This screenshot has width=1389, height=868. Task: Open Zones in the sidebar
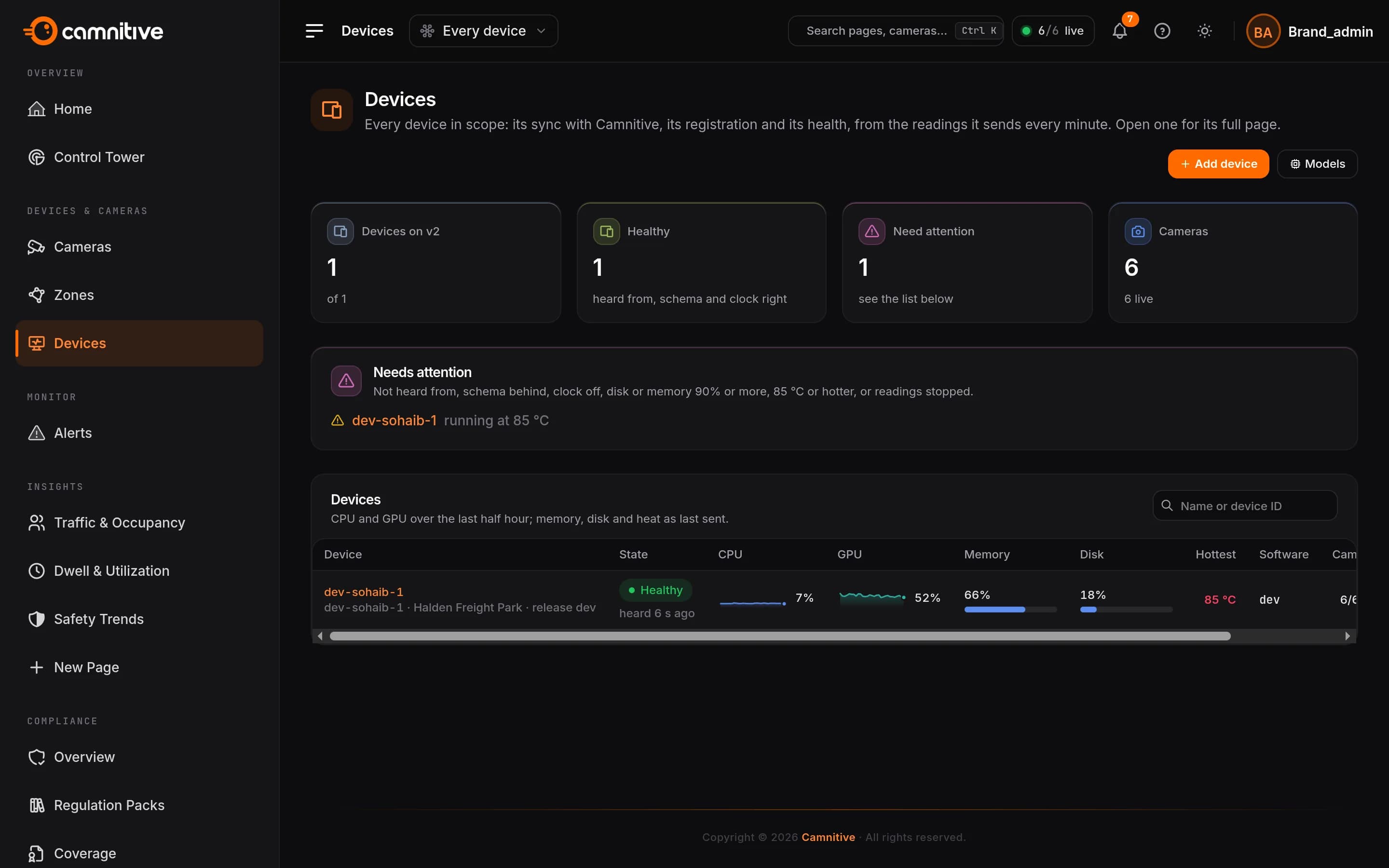139,295
